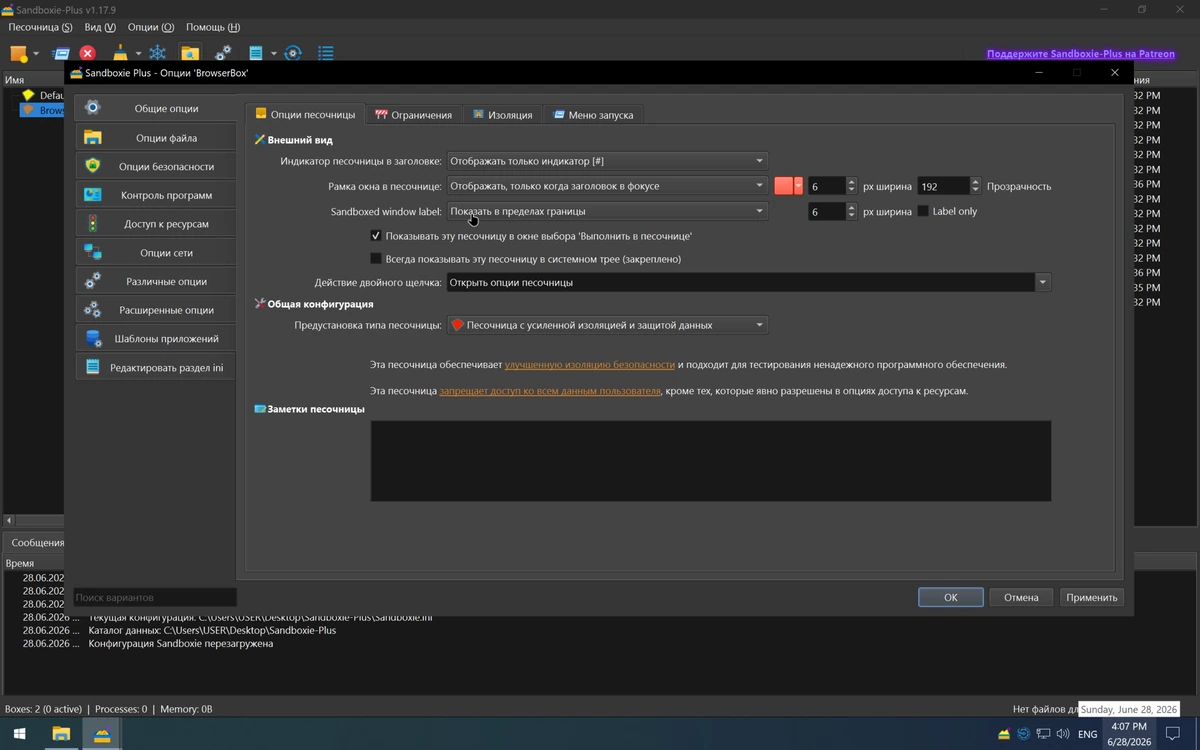Check the 'Label only' checkbox

pos(923,211)
